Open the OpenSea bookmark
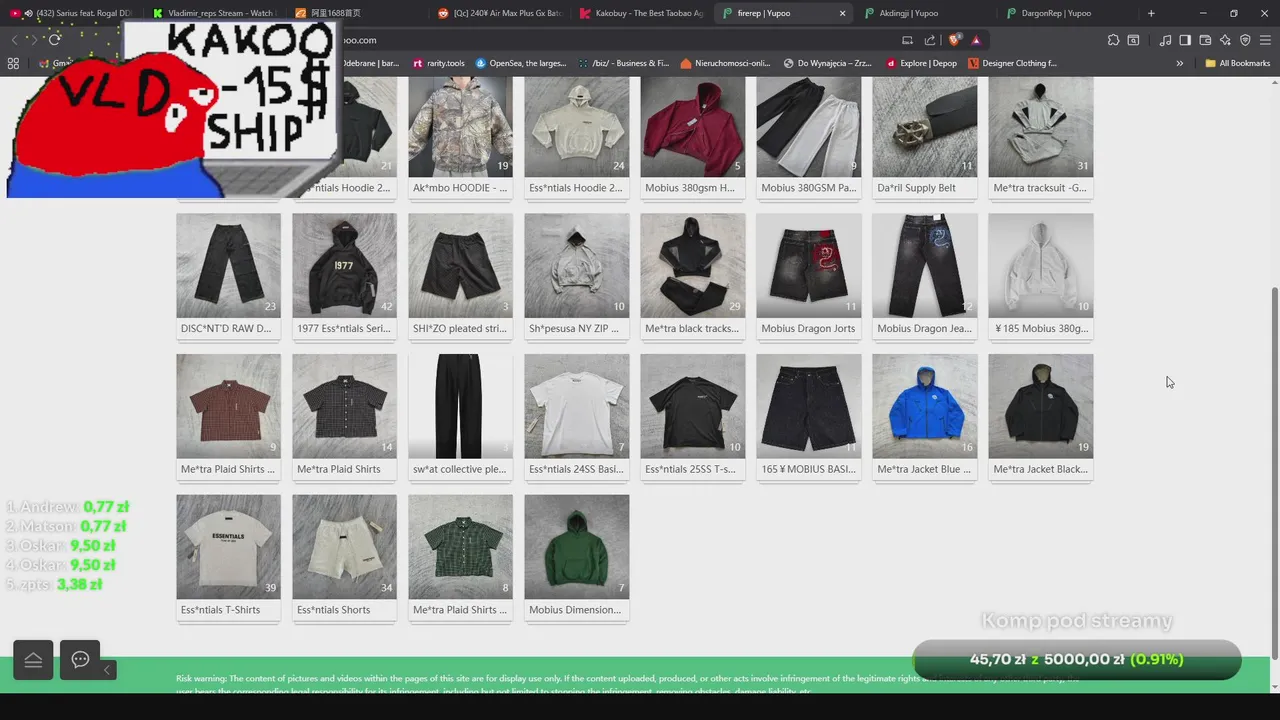 (521, 63)
